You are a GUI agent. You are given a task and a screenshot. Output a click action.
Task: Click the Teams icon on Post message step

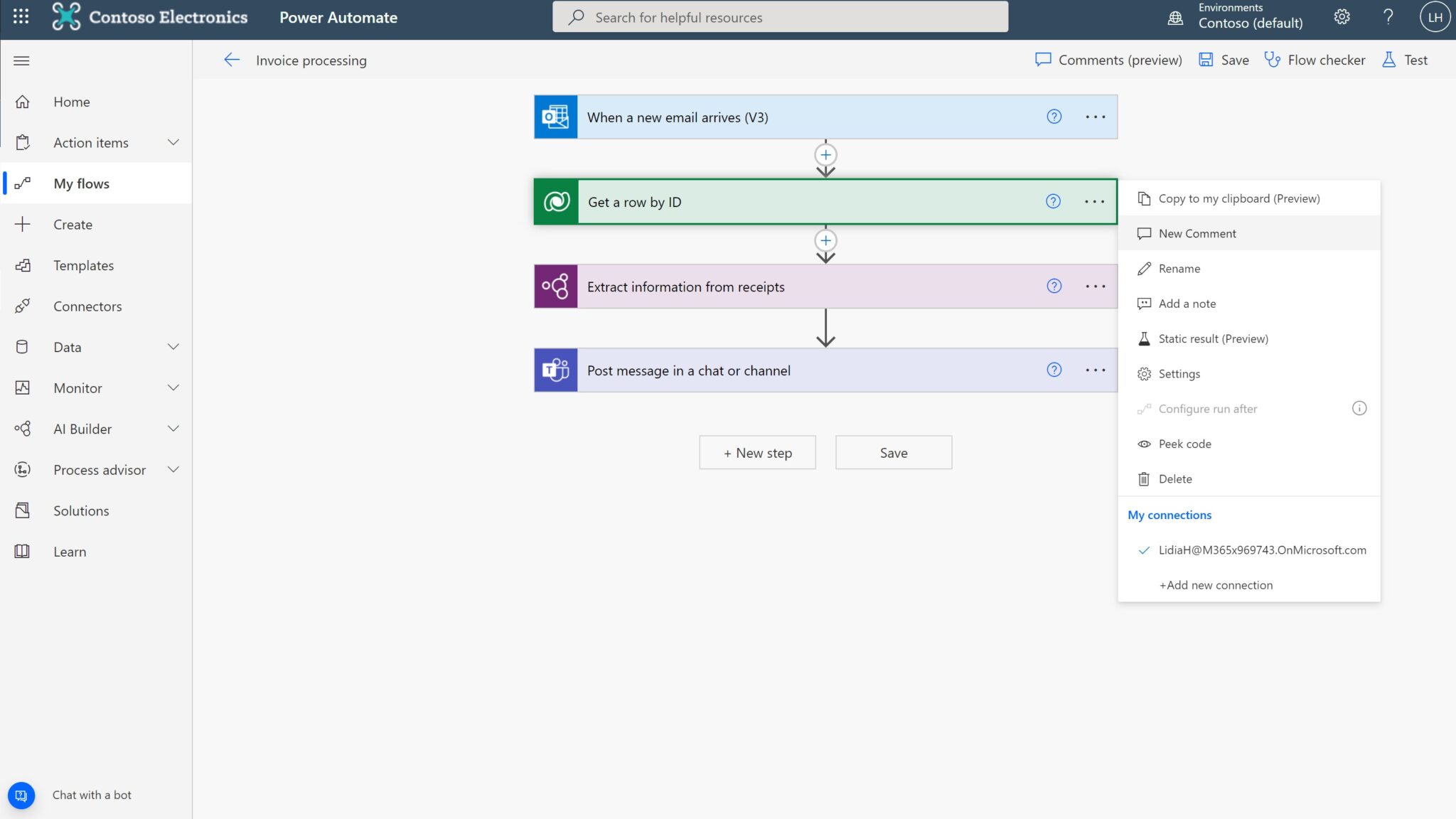(x=555, y=370)
